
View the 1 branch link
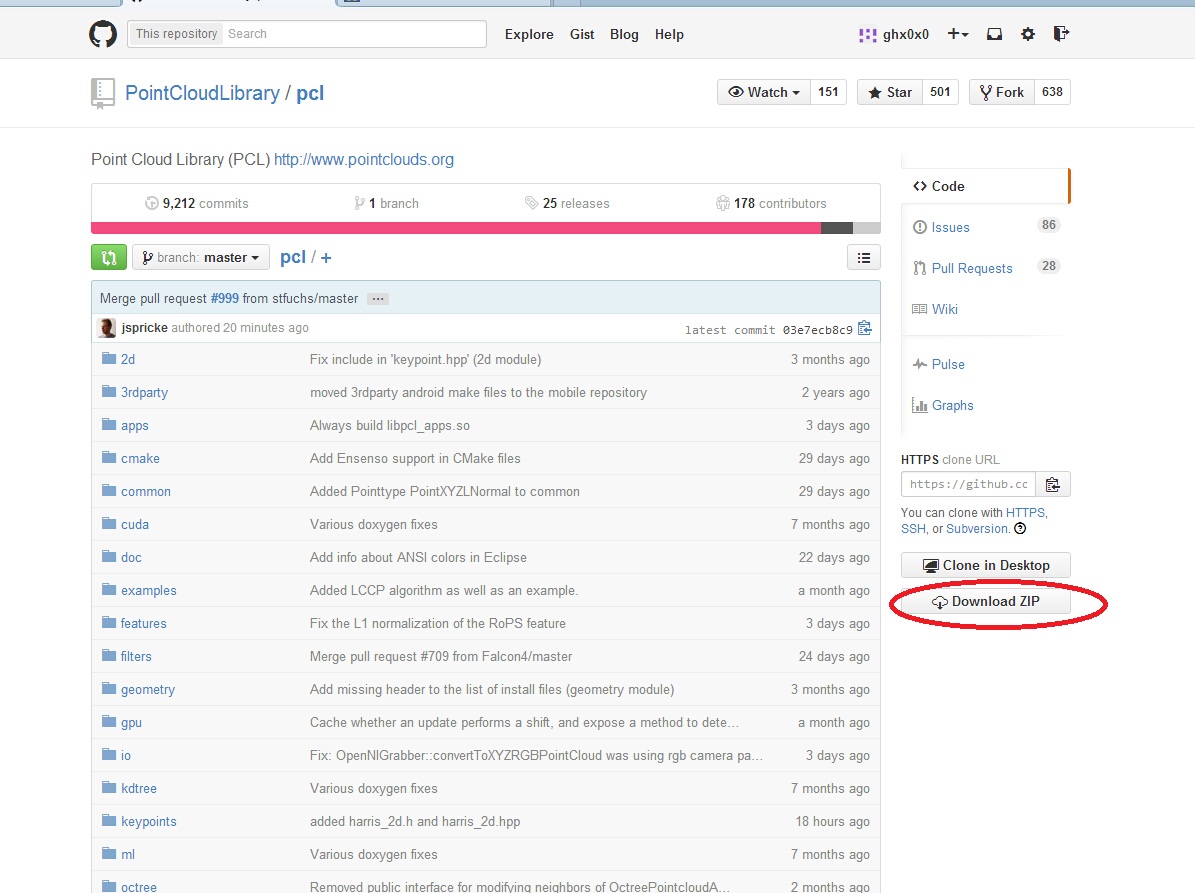click(x=386, y=203)
